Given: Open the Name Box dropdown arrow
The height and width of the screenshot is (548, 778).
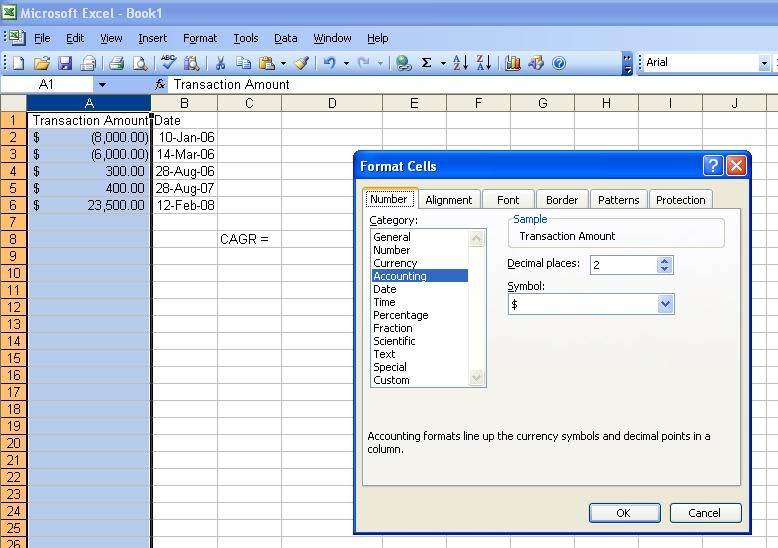Looking at the screenshot, I should click(x=102, y=85).
